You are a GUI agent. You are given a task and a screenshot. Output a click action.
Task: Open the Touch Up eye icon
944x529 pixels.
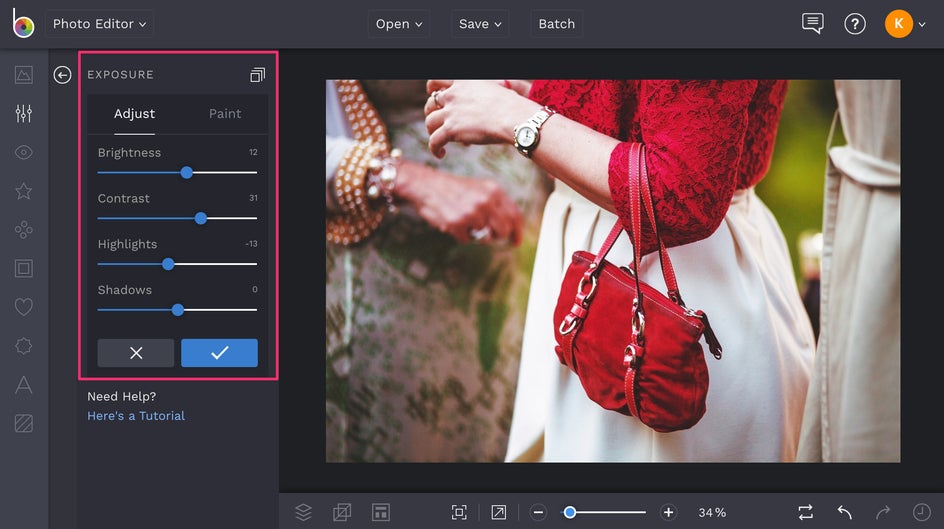23,152
